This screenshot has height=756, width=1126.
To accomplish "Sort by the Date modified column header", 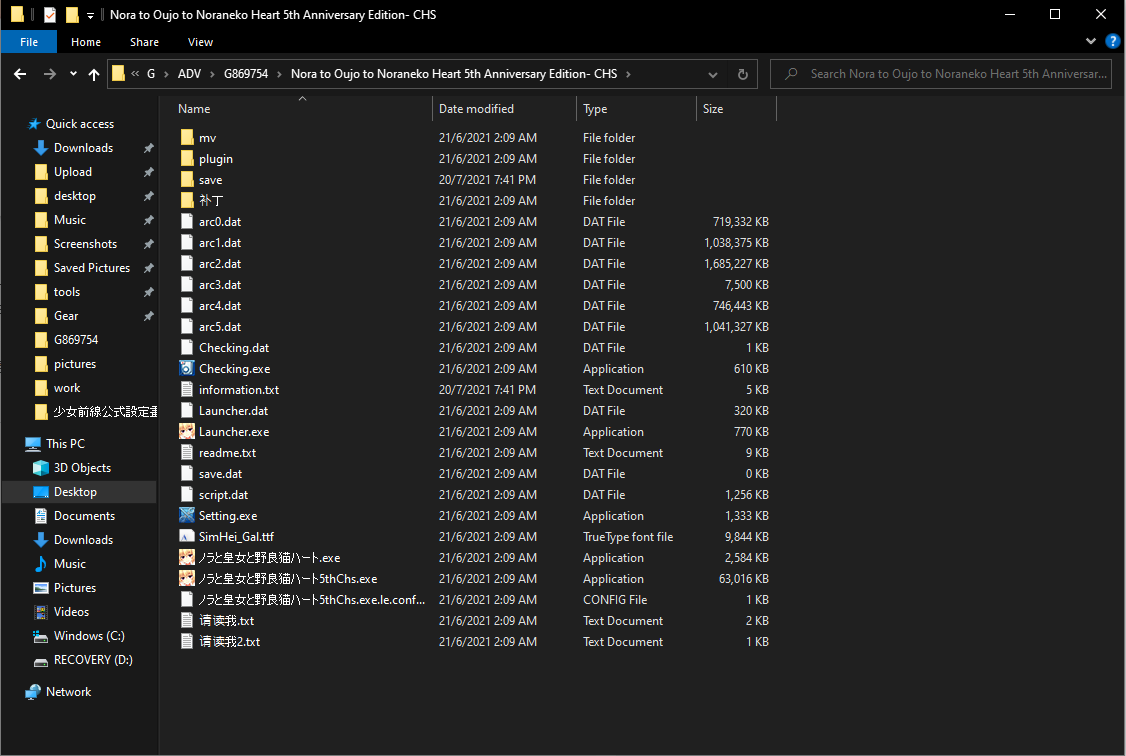I will (x=477, y=109).
